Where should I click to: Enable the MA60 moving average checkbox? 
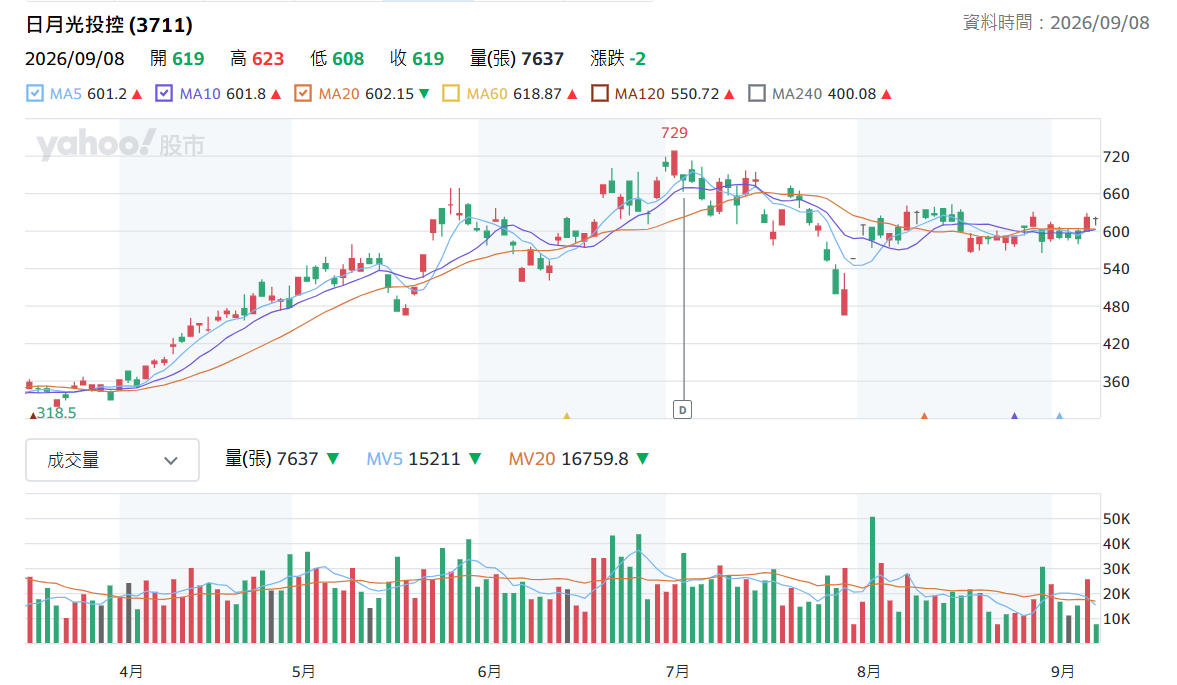[x=450, y=94]
